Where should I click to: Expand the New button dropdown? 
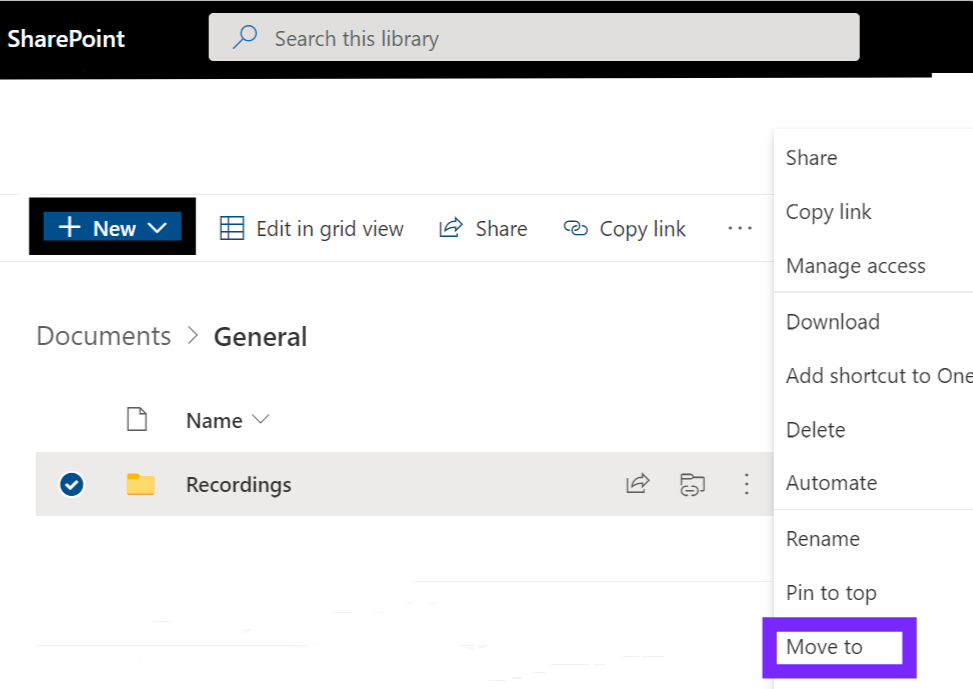(157, 228)
